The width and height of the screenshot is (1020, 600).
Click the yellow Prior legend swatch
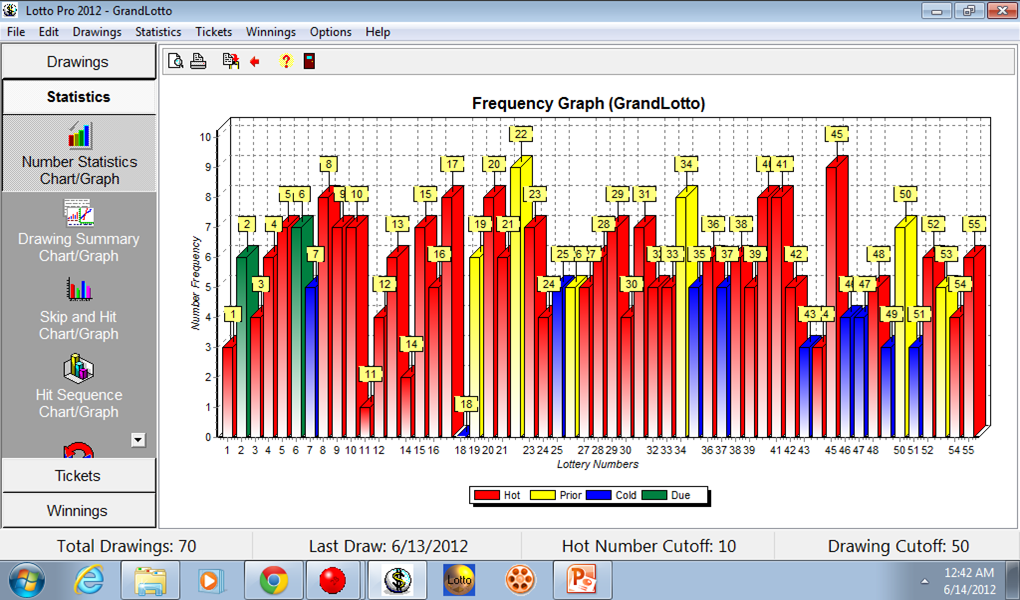coord(543,495)
